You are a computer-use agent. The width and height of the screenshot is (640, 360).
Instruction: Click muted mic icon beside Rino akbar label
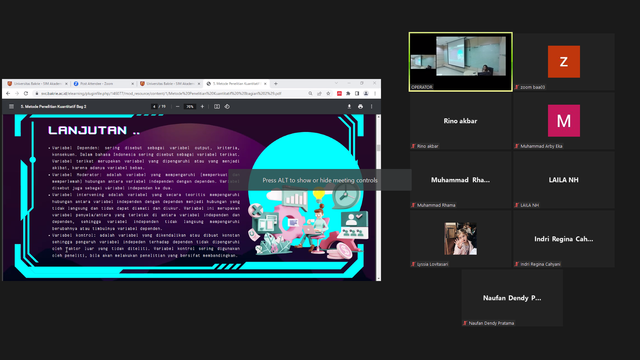tap(413, 146)
